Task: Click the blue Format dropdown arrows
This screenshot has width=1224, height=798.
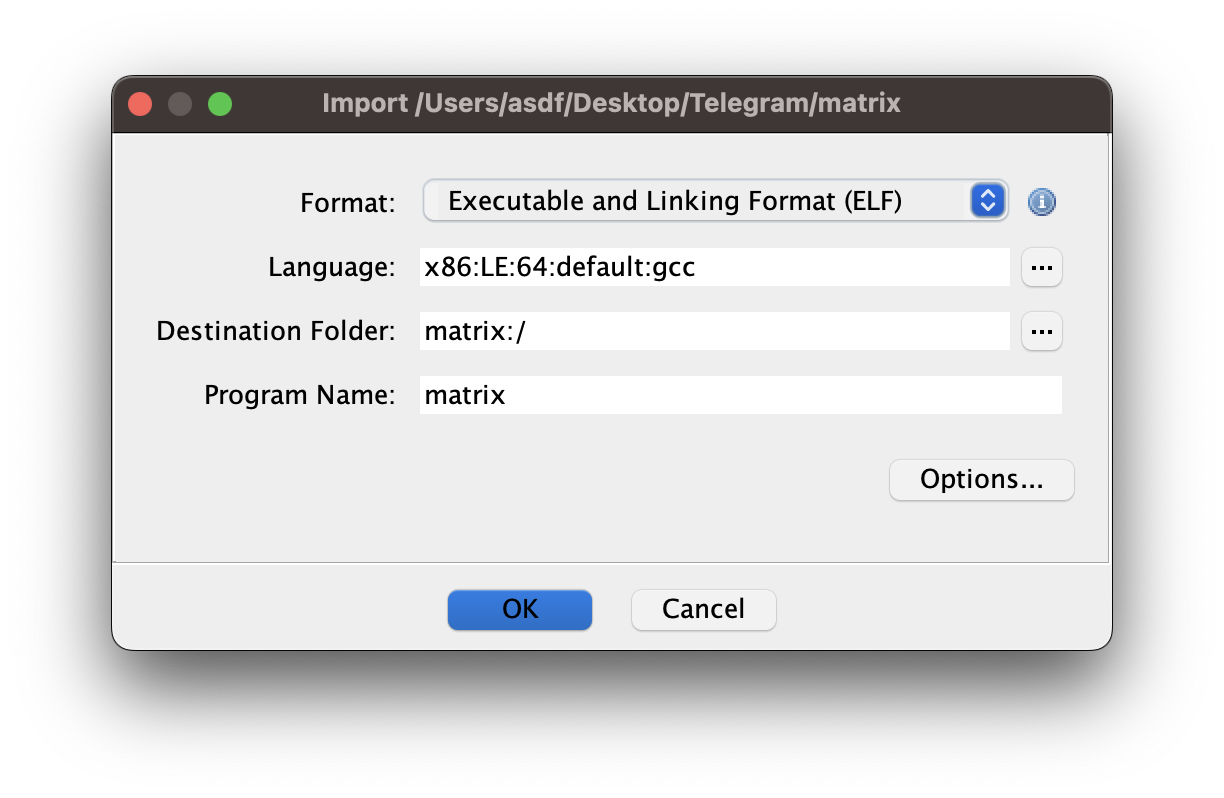Action: click(987, 201)
